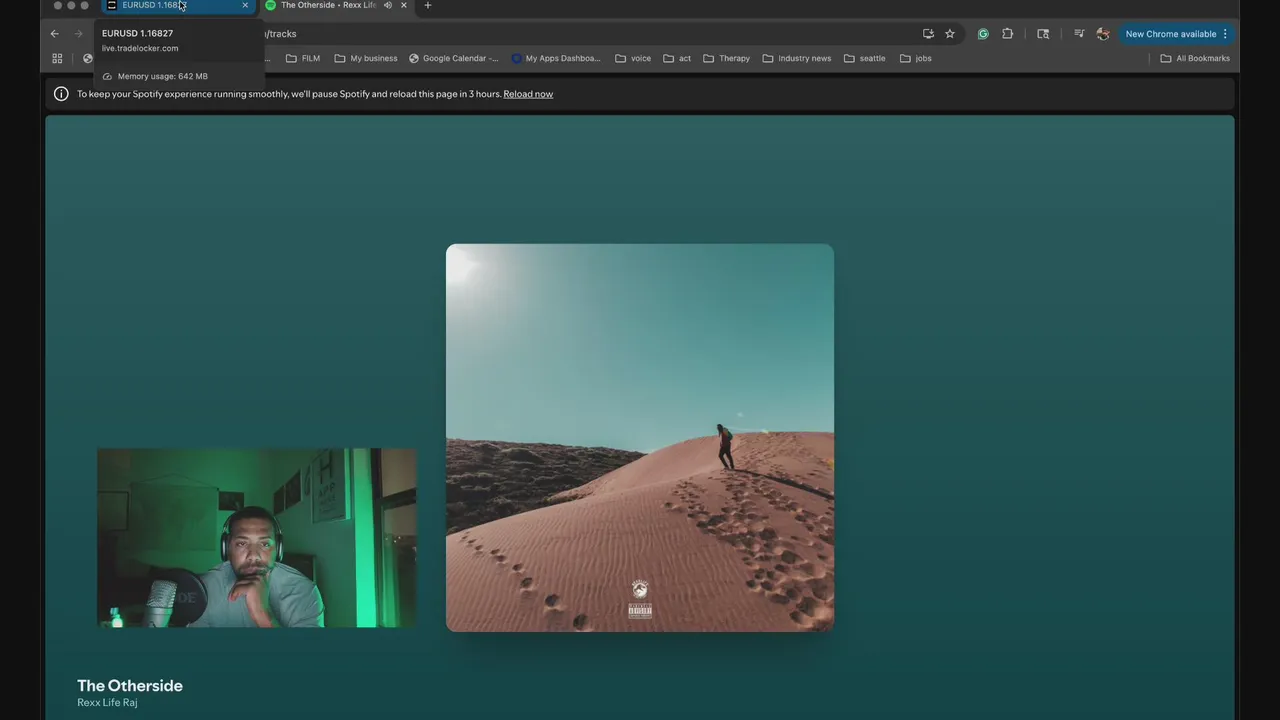Viewport: 1280px width, 720px height.
Task: Open the Grammarly extension
Action: click(x=983, y=34)
